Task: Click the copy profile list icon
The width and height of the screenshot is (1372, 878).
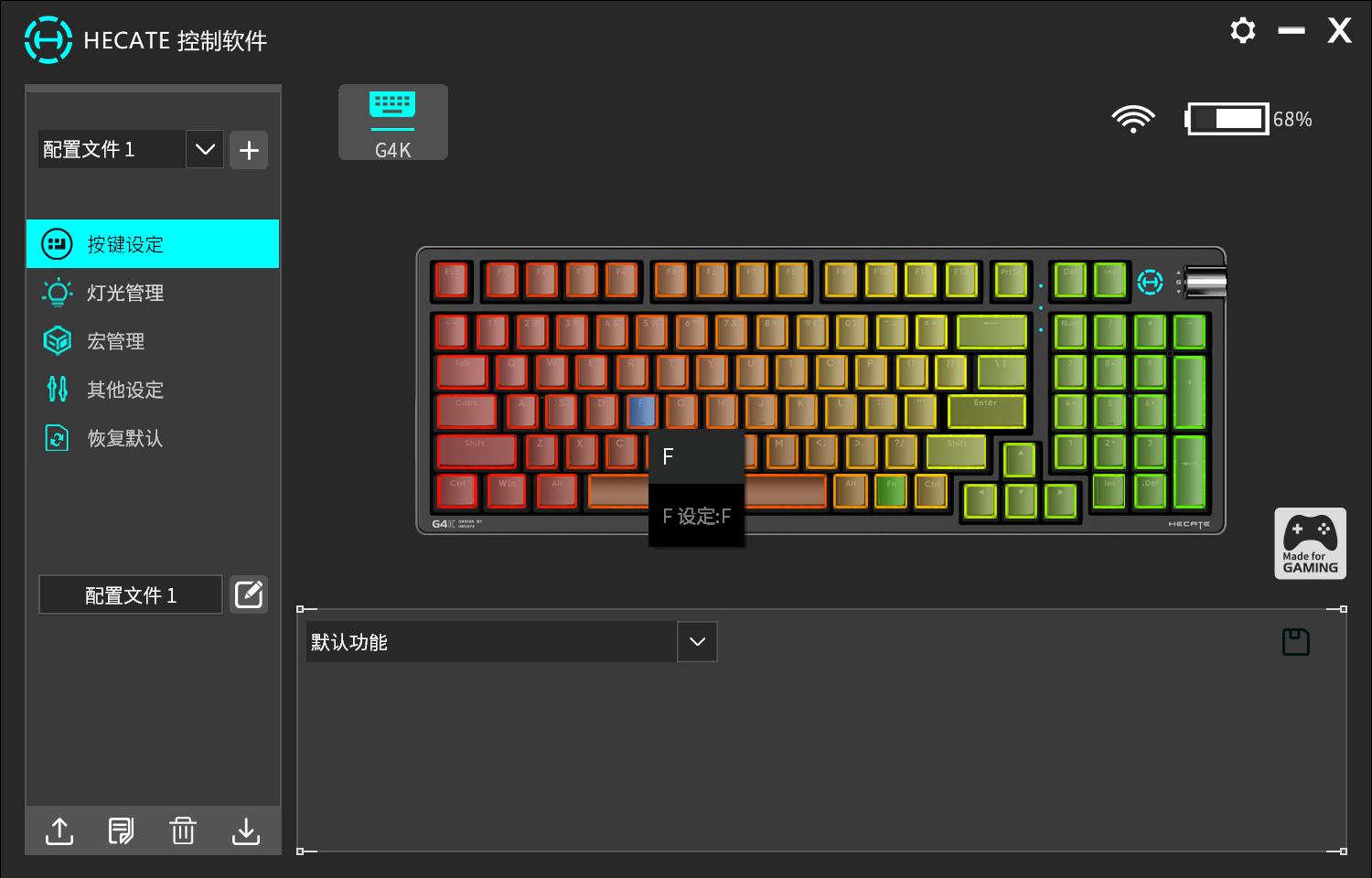Action: point(121,830)
